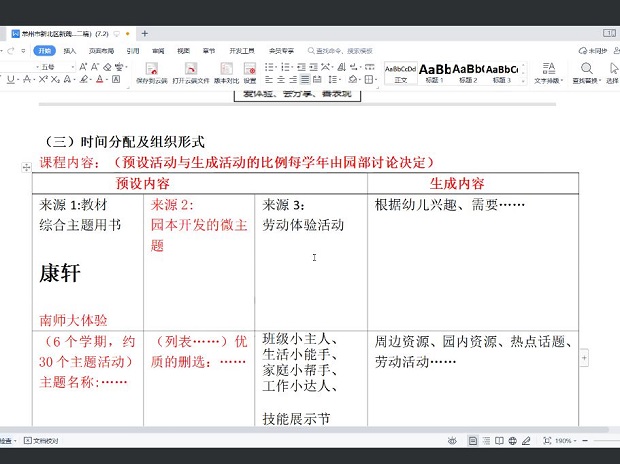Switch to page layout view in status bar
Screen dimensions: 620x464
click(x=473, y=441)
